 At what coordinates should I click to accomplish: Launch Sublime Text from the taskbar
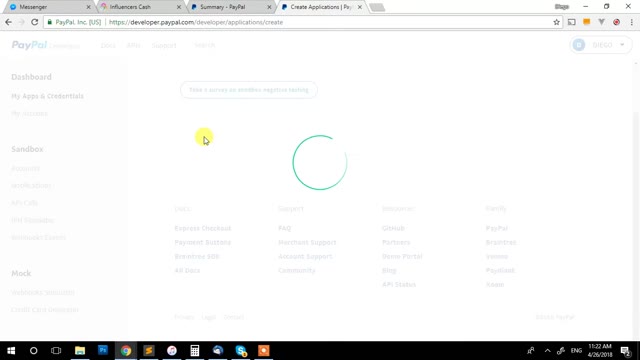click(x=149, y=351)
